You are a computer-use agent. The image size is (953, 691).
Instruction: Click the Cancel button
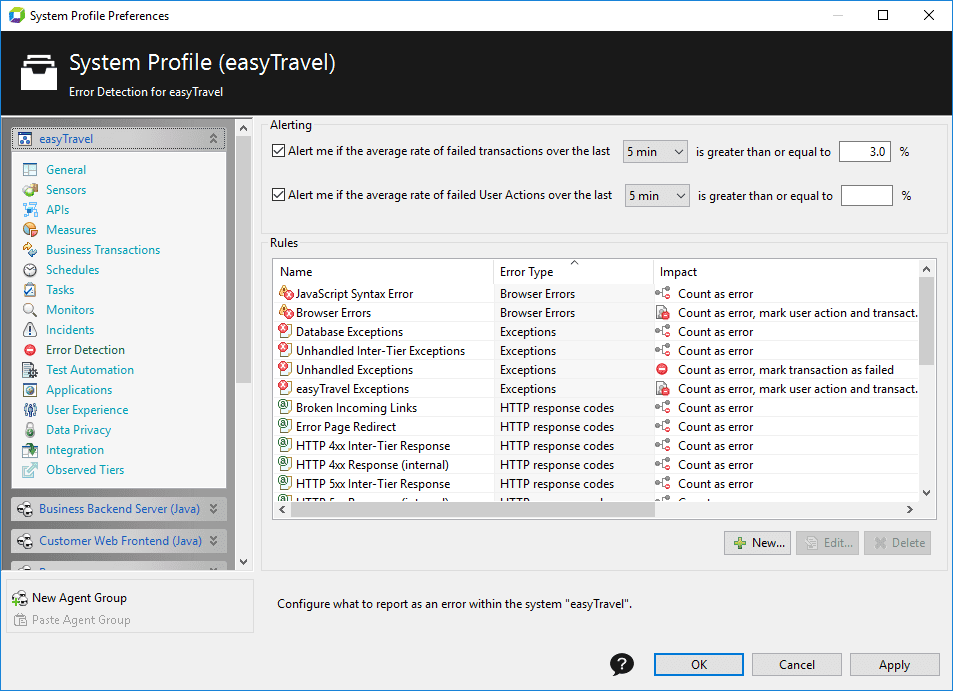(x=796, y=664)
